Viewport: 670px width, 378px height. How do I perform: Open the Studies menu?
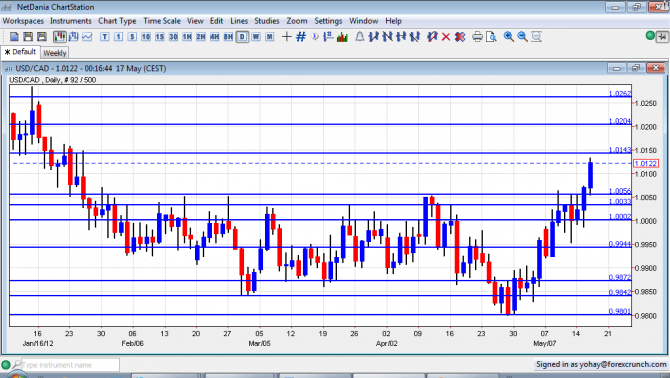(x=267, y=21)
